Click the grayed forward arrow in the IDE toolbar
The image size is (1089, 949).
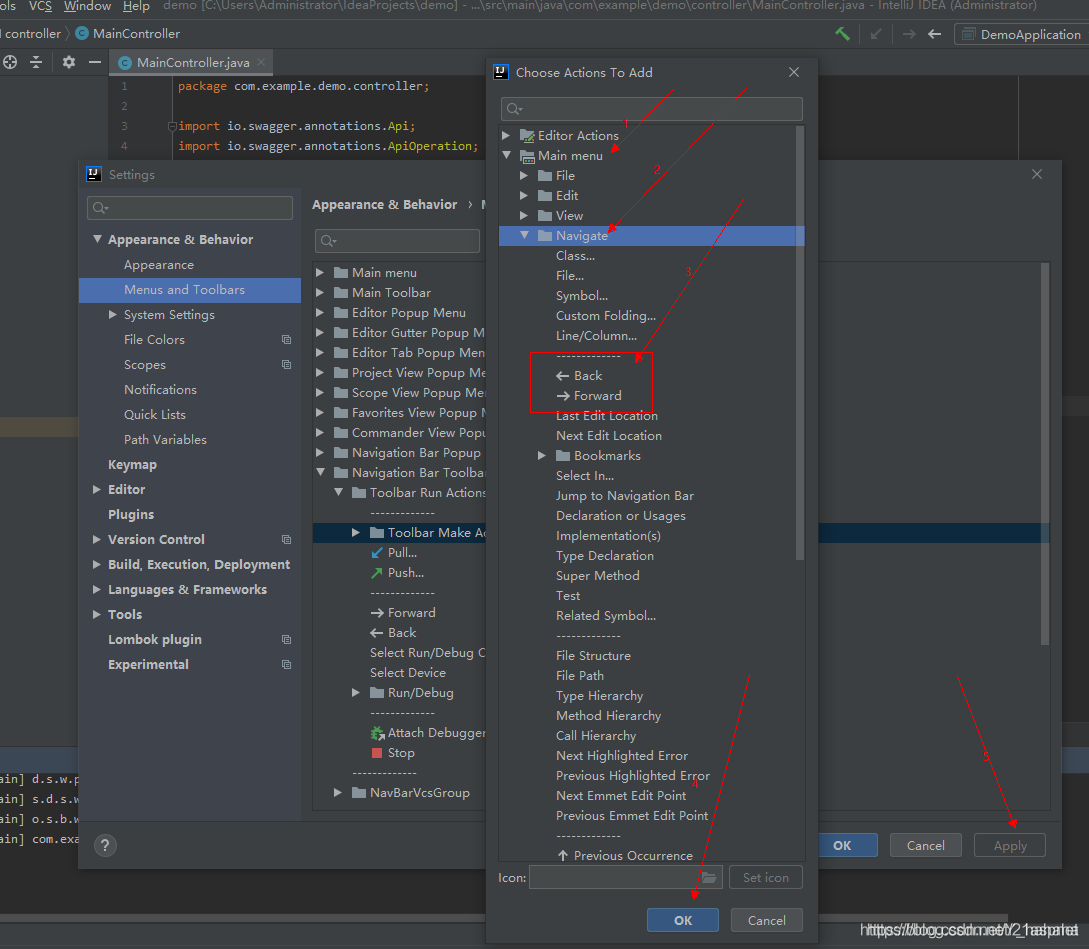(x=908, y=33)
